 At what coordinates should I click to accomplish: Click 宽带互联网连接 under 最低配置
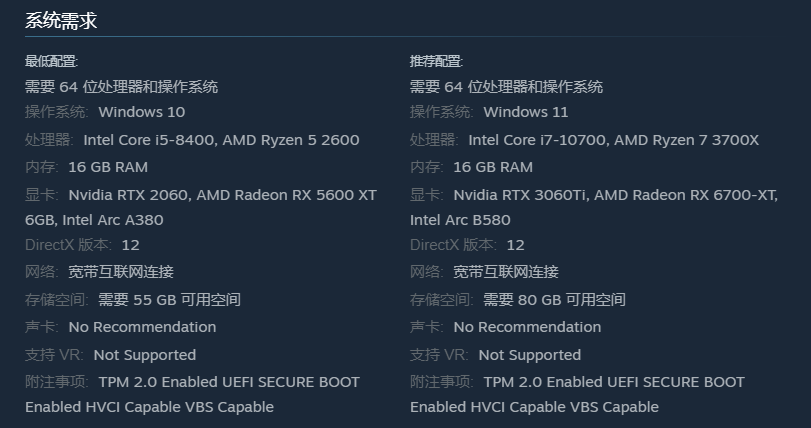(120, 272)
